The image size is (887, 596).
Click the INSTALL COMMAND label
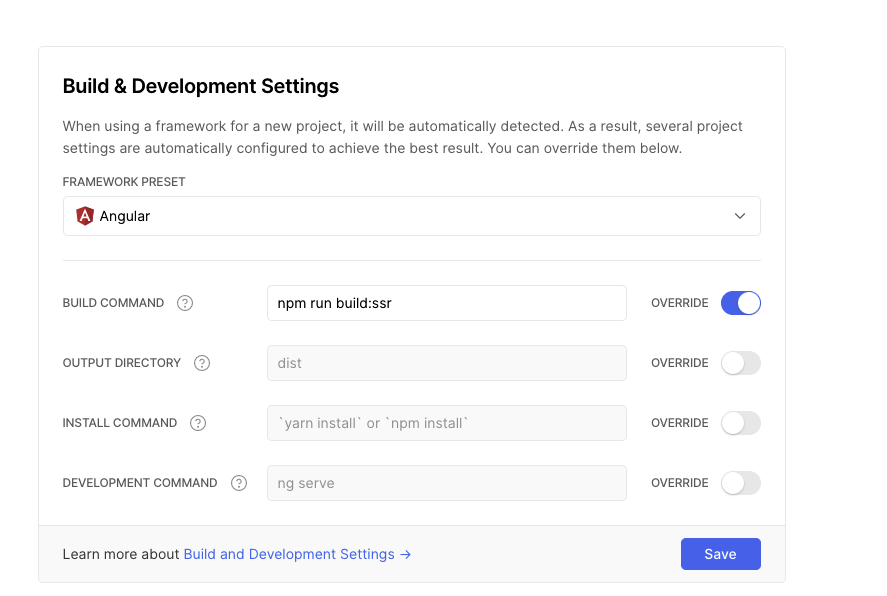click(120, 423)
